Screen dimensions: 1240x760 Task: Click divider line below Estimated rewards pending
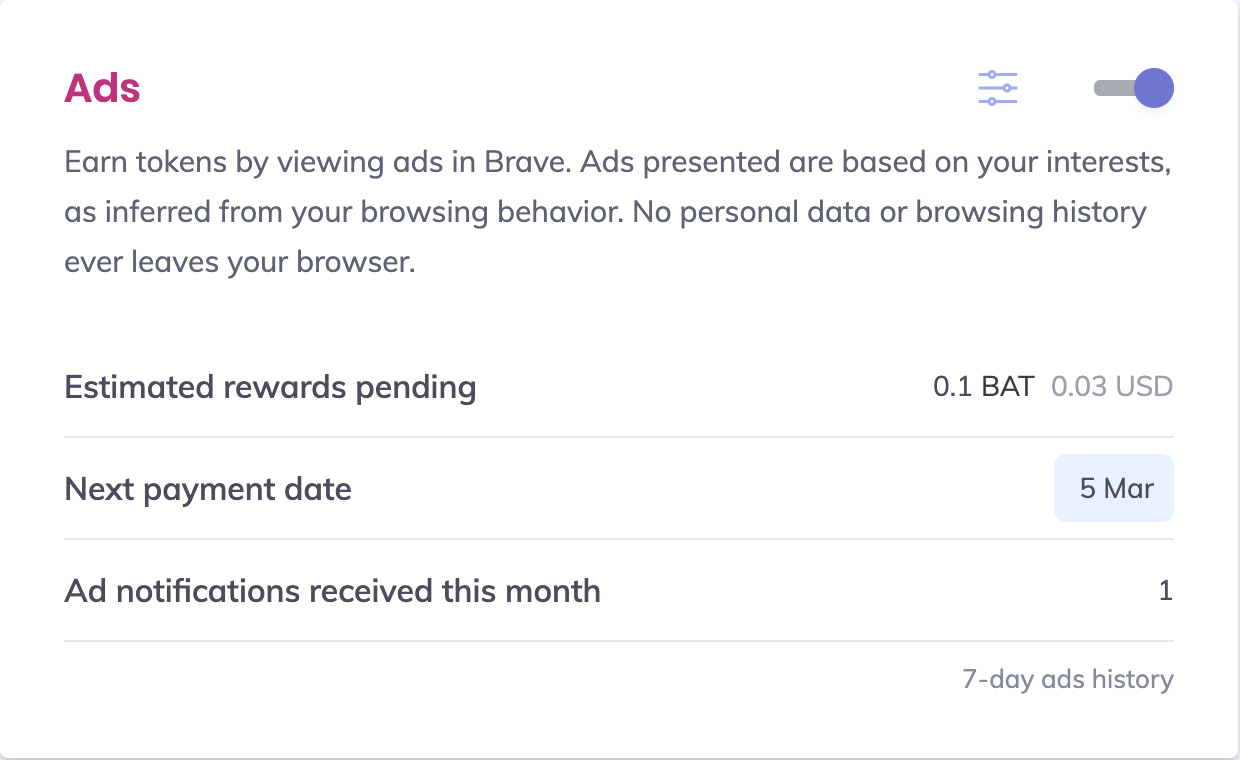point(618,437)
